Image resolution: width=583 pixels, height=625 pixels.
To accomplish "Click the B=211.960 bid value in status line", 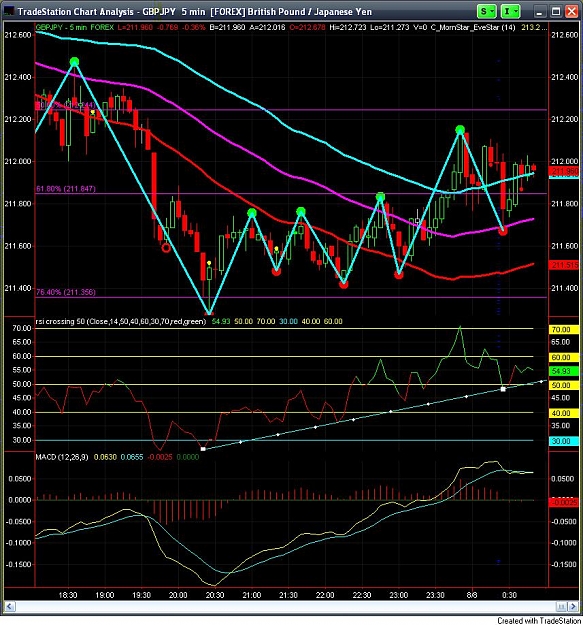I will (x=227, y=28).
